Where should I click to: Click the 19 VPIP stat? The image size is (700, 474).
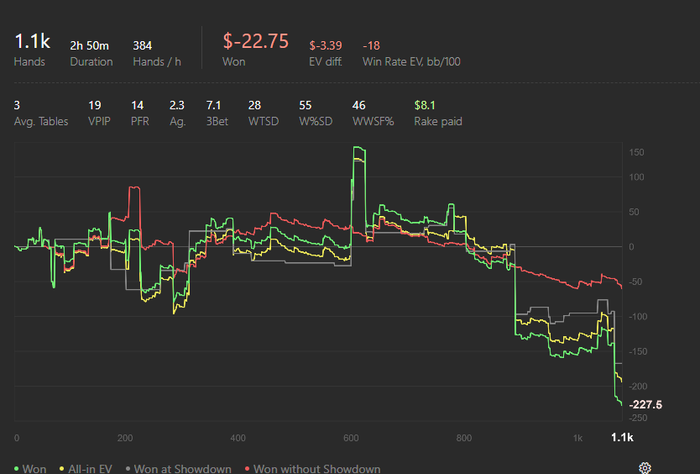pos(95,105)
